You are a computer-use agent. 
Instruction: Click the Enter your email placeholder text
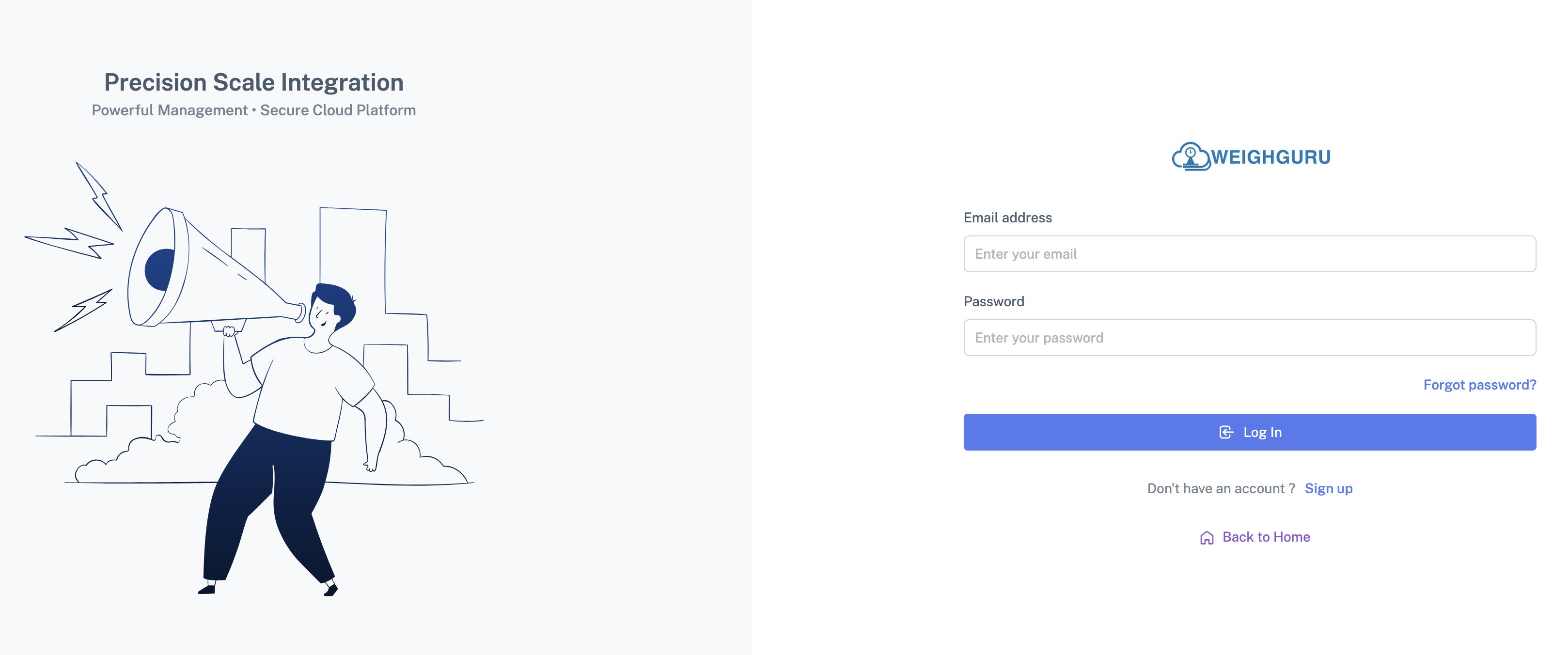pos(1026,253)
